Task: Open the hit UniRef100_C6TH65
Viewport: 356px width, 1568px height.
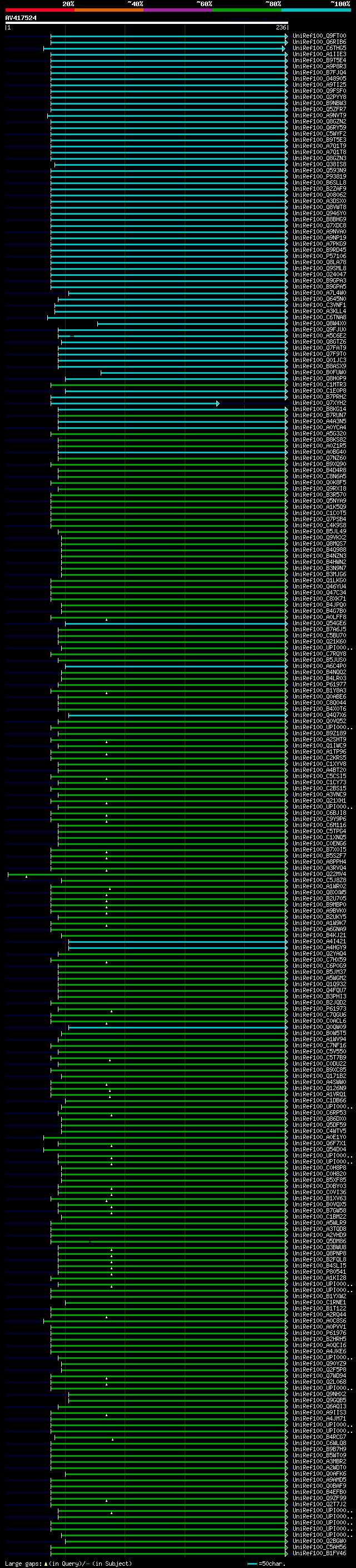Action: 319,48
